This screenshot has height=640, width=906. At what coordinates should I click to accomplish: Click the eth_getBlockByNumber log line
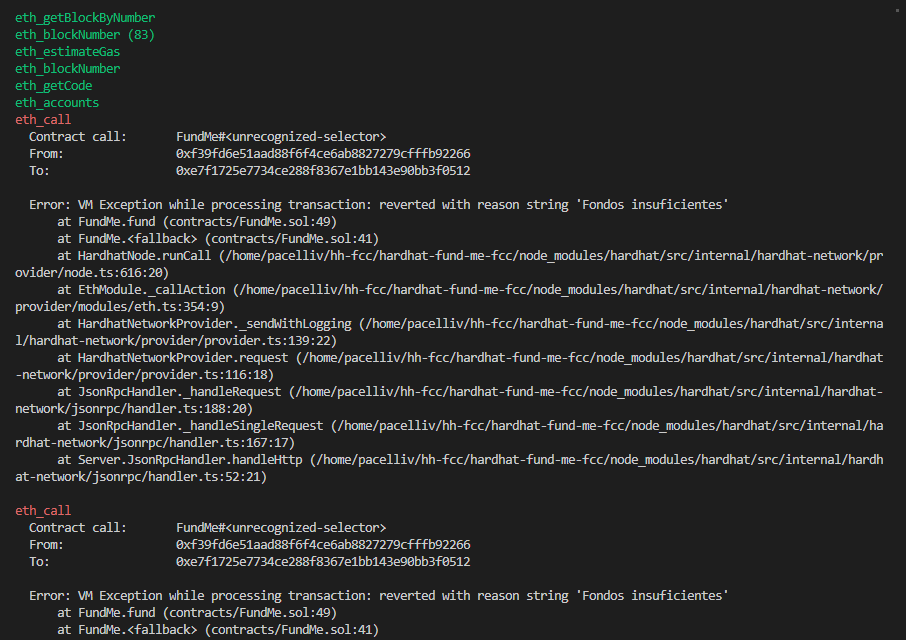(x=85, y=18)
